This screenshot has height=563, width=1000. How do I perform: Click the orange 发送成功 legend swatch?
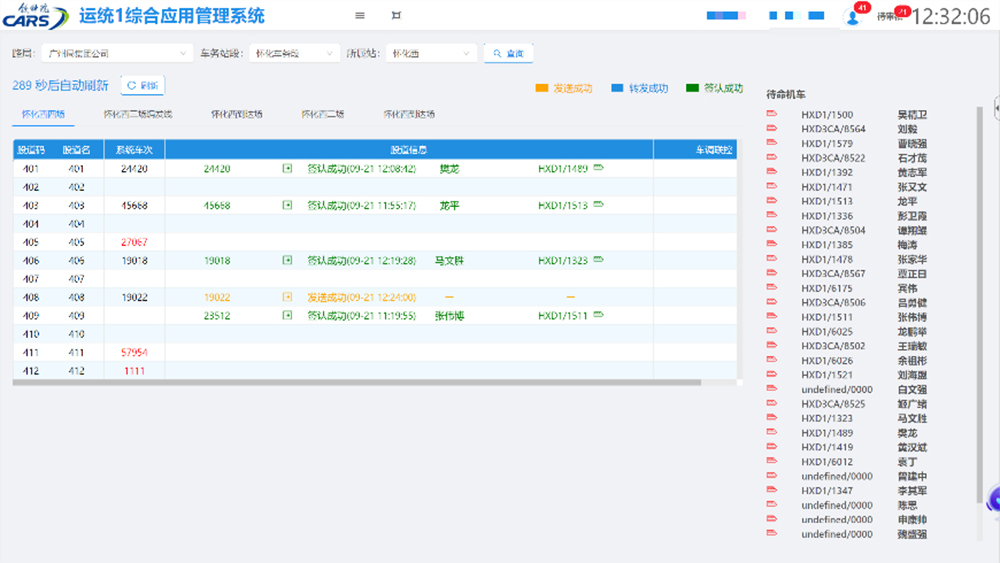pyautogui.click(x=542, y=88)
